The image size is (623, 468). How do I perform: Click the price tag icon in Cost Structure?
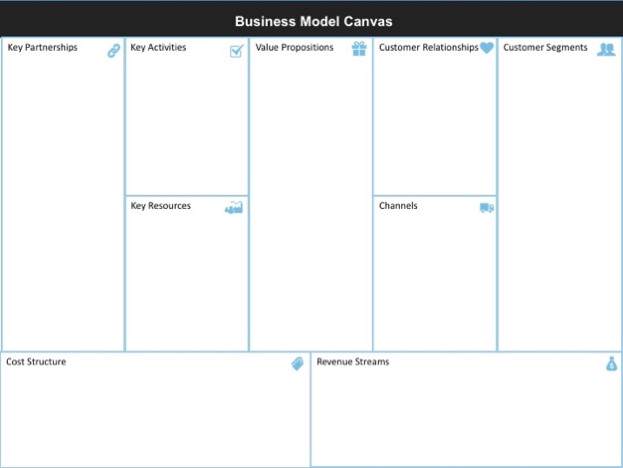coord(298,363)
